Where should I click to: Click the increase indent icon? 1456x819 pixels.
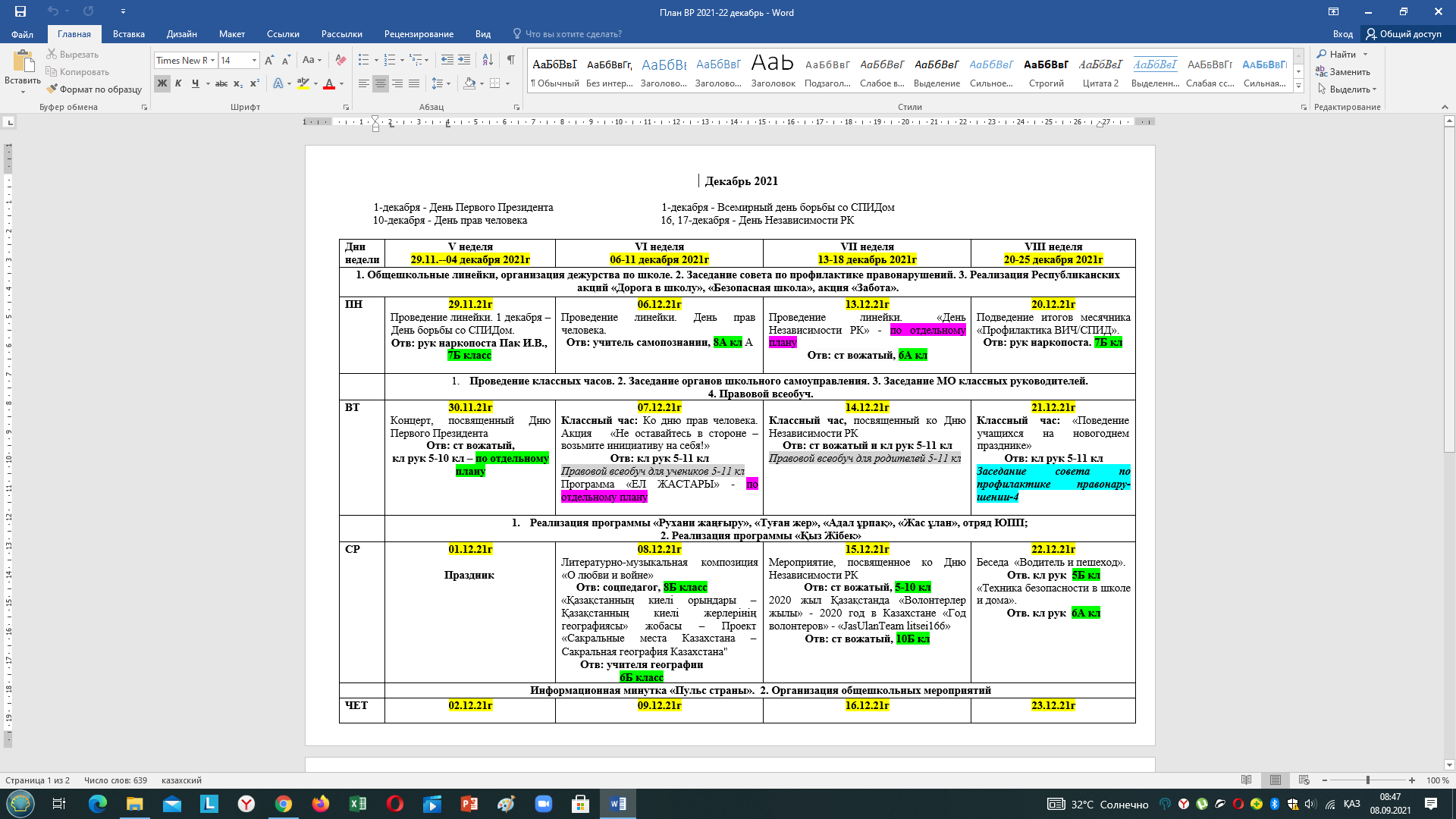(464, 60)
